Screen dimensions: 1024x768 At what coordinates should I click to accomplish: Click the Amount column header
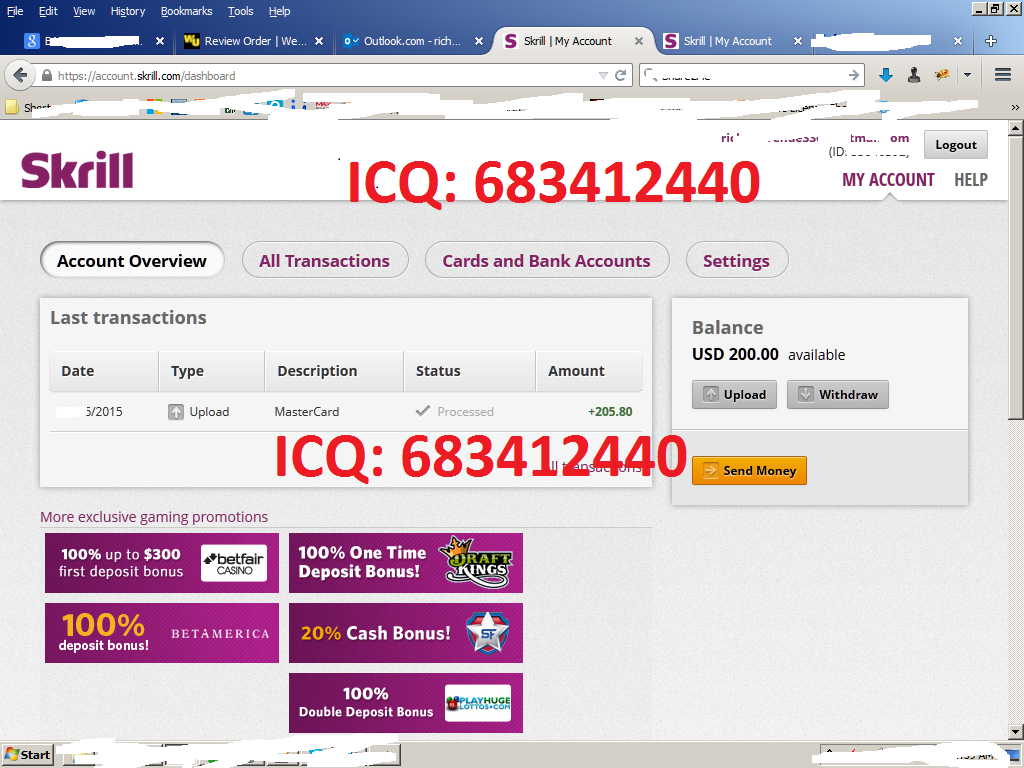click(589, 371)
